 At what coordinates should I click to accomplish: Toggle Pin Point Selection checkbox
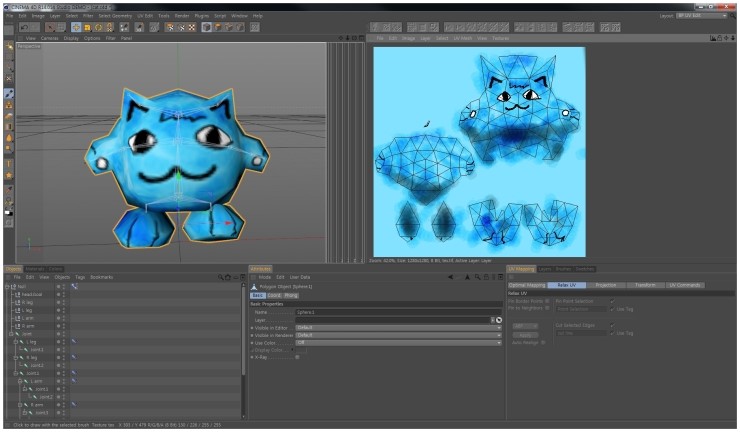coord(612,301)
